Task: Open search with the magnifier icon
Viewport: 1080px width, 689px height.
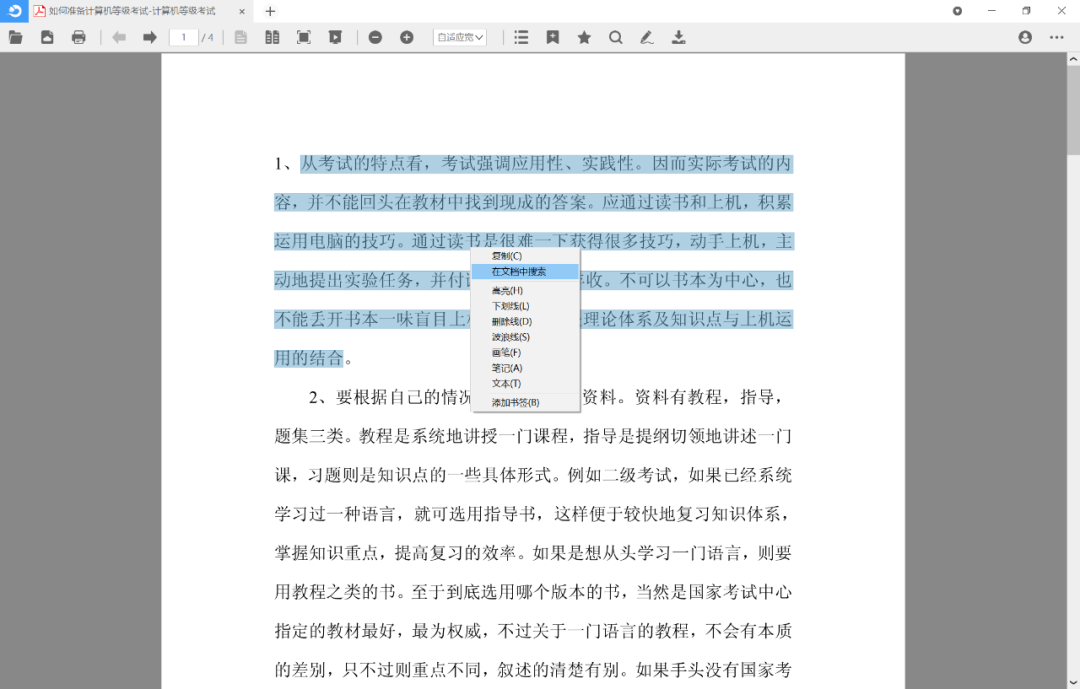Action: (x=614, y=37)
